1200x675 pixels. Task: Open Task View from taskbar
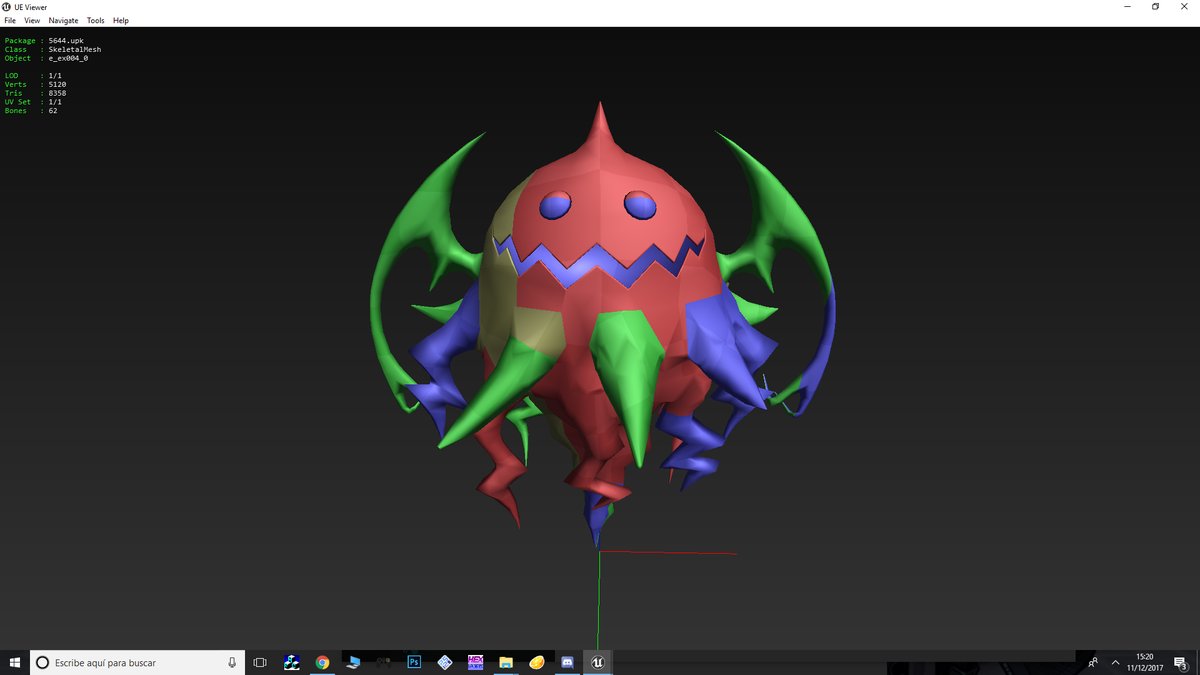click(x=260, y=662)
